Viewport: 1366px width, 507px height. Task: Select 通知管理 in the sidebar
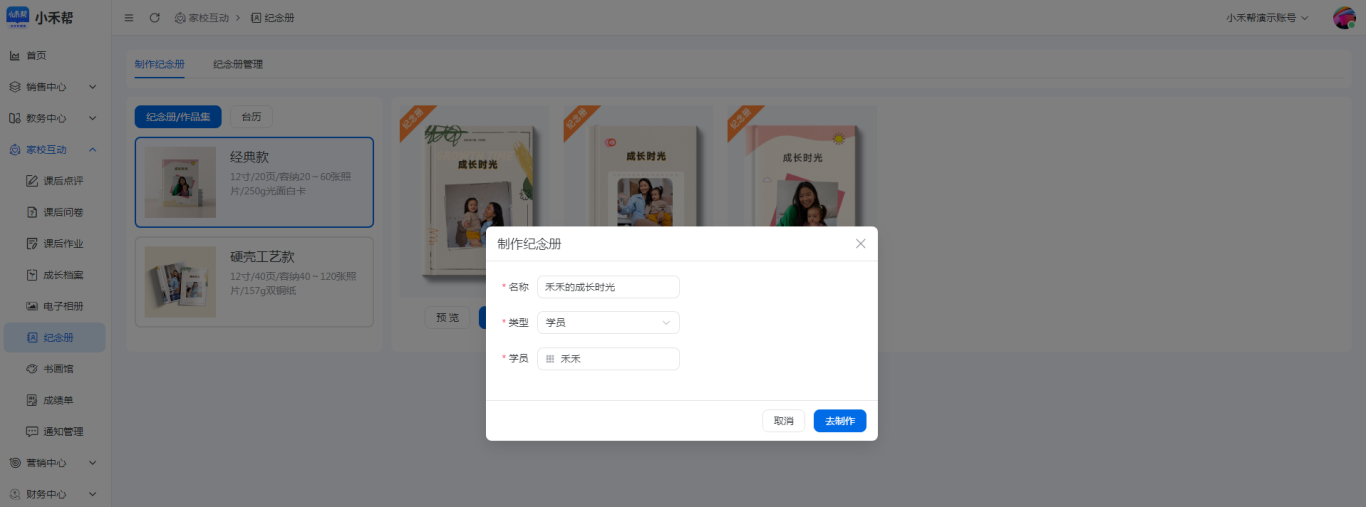coord(62,432)
